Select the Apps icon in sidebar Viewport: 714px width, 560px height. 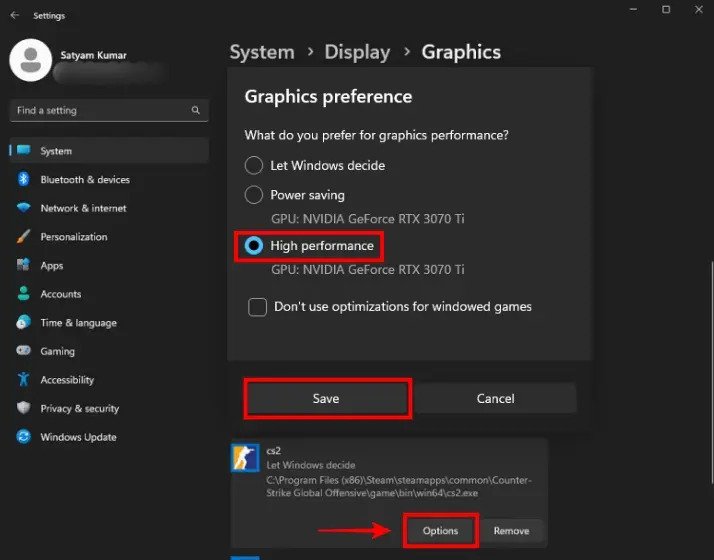pos(23,266)
